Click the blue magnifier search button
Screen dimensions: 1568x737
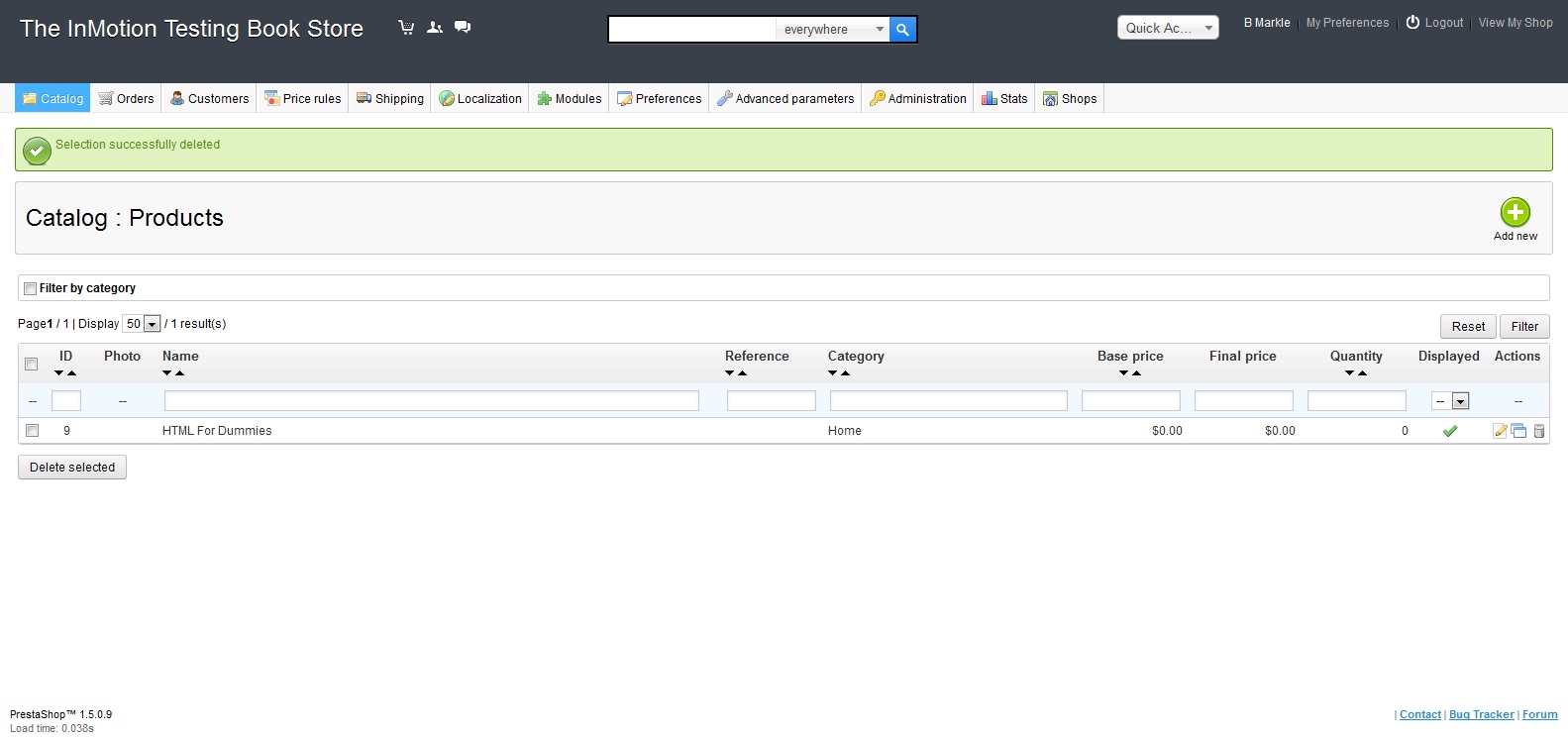pyautogui.click(x=902, y=30)
